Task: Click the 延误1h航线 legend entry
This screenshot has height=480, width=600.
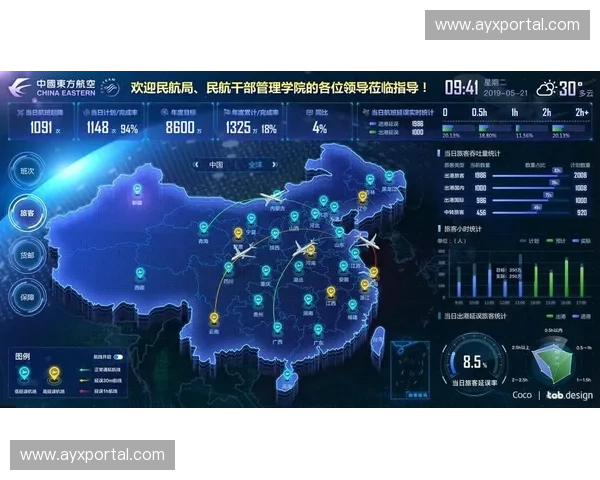Action: click(100, 391)
